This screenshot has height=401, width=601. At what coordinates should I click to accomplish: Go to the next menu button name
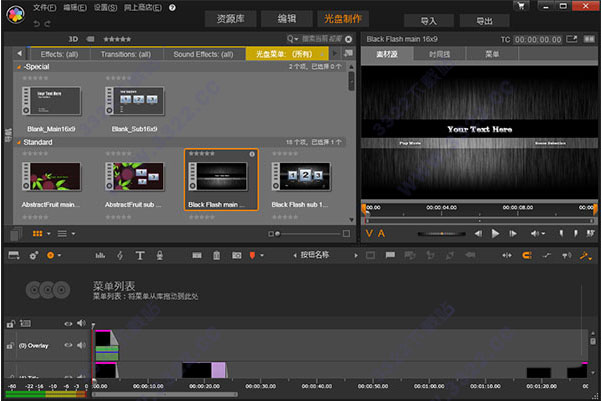[x=356, y=255]
